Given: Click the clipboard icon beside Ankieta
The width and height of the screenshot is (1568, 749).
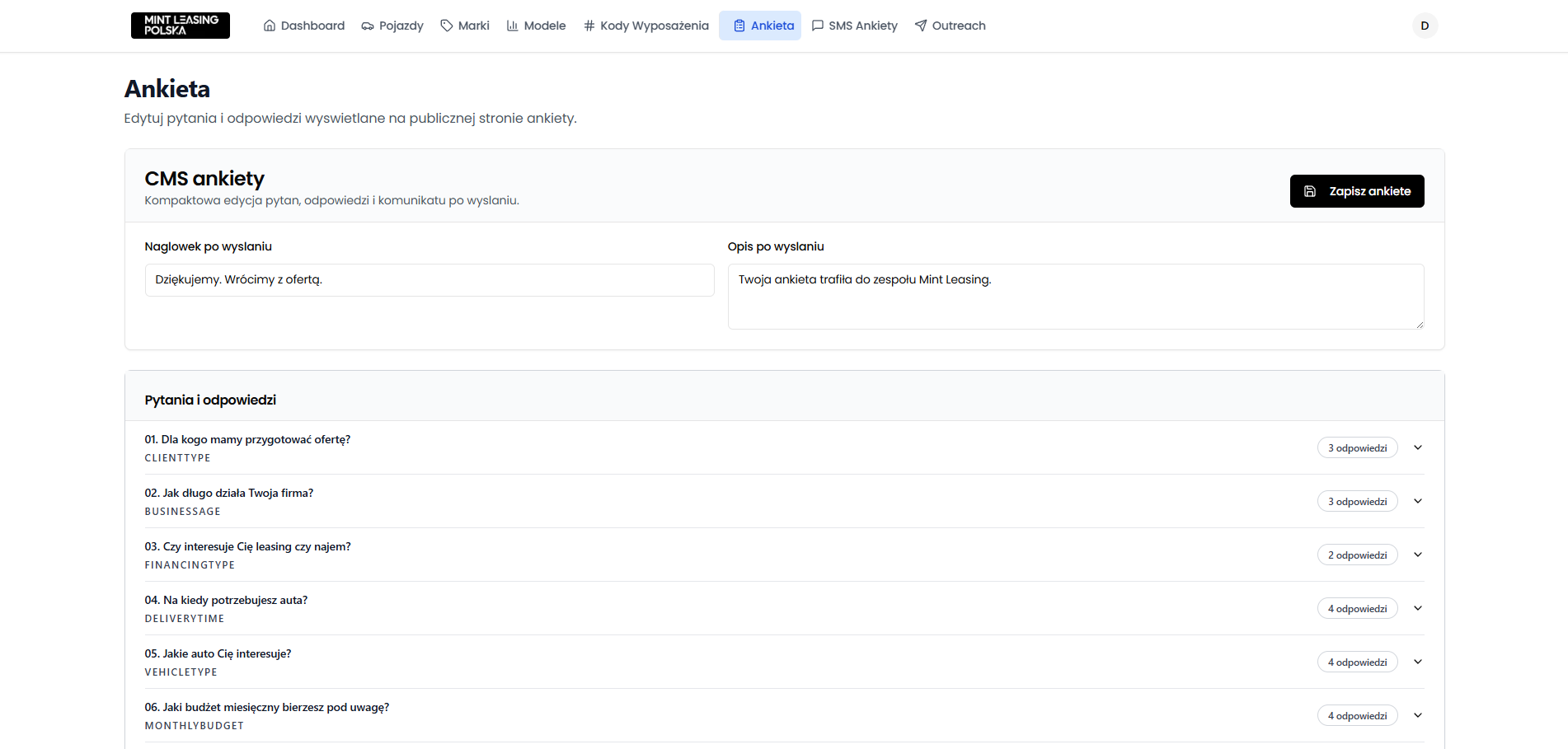Looking at the screenshot, I should (739, 26).
